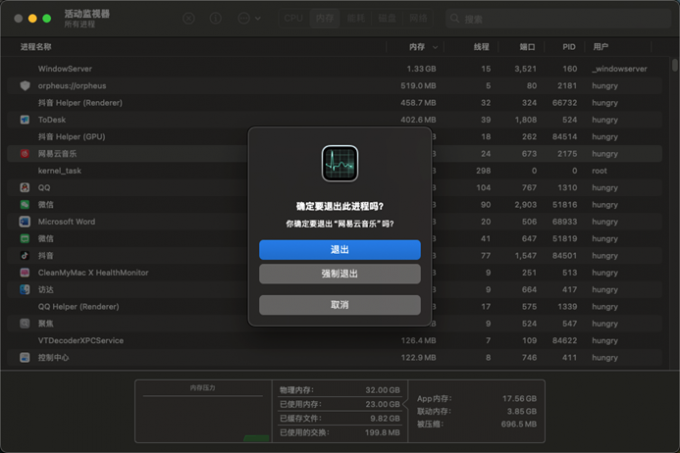Click the orpheus shield icon
Screen dimensions: 680x453
click(x=25, y=86)
